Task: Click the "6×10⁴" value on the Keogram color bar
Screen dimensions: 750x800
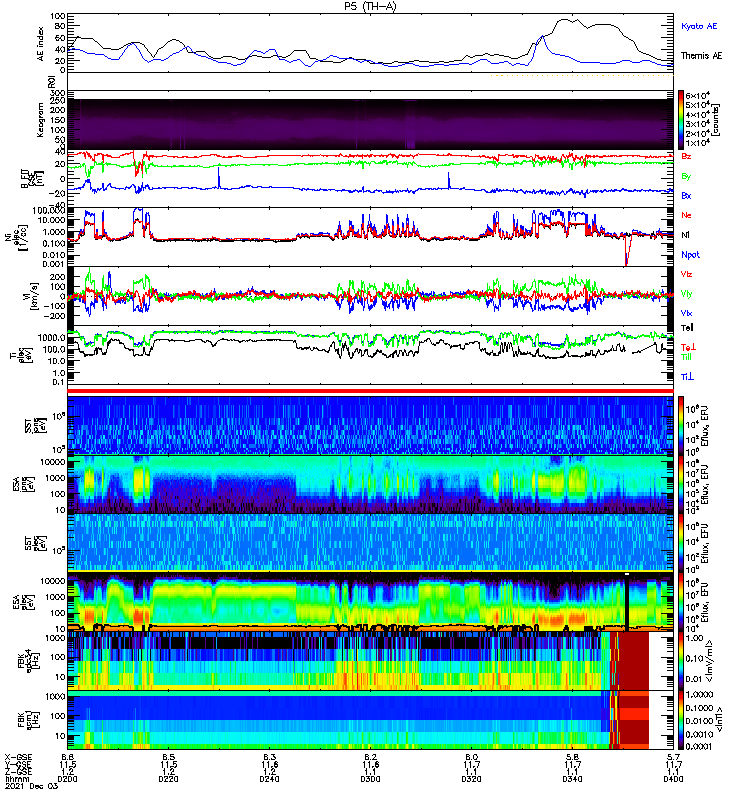Action: pyautogui.click(x=698, y=96)
